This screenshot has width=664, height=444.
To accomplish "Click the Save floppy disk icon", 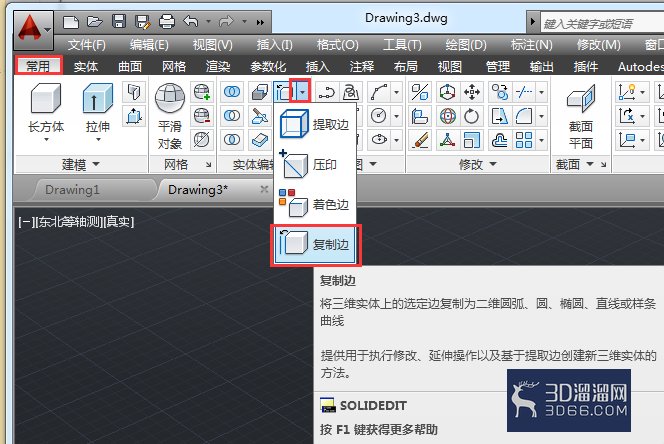I will tap(119, 22).
